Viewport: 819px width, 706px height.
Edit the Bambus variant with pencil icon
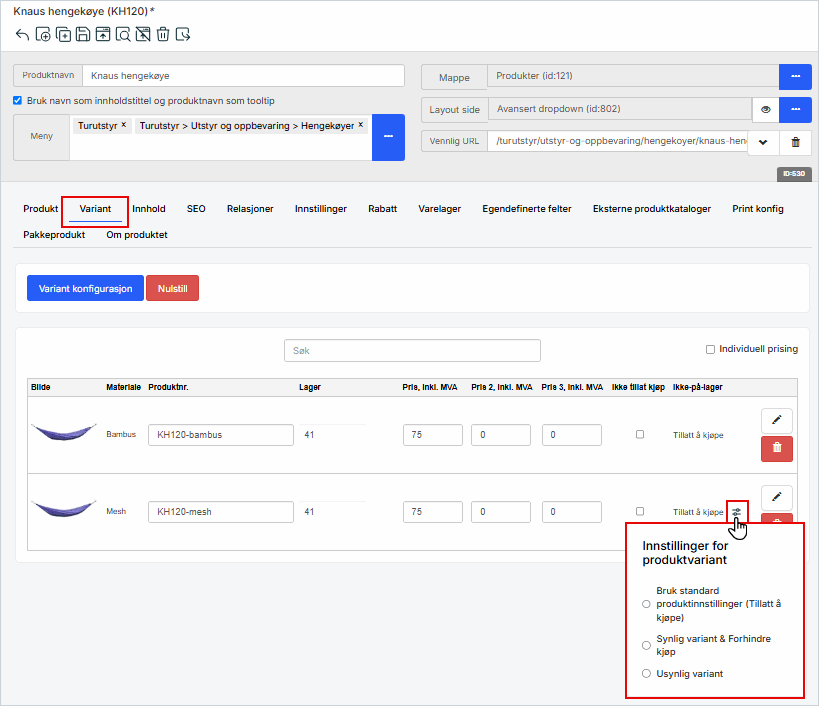click(777, 420)
